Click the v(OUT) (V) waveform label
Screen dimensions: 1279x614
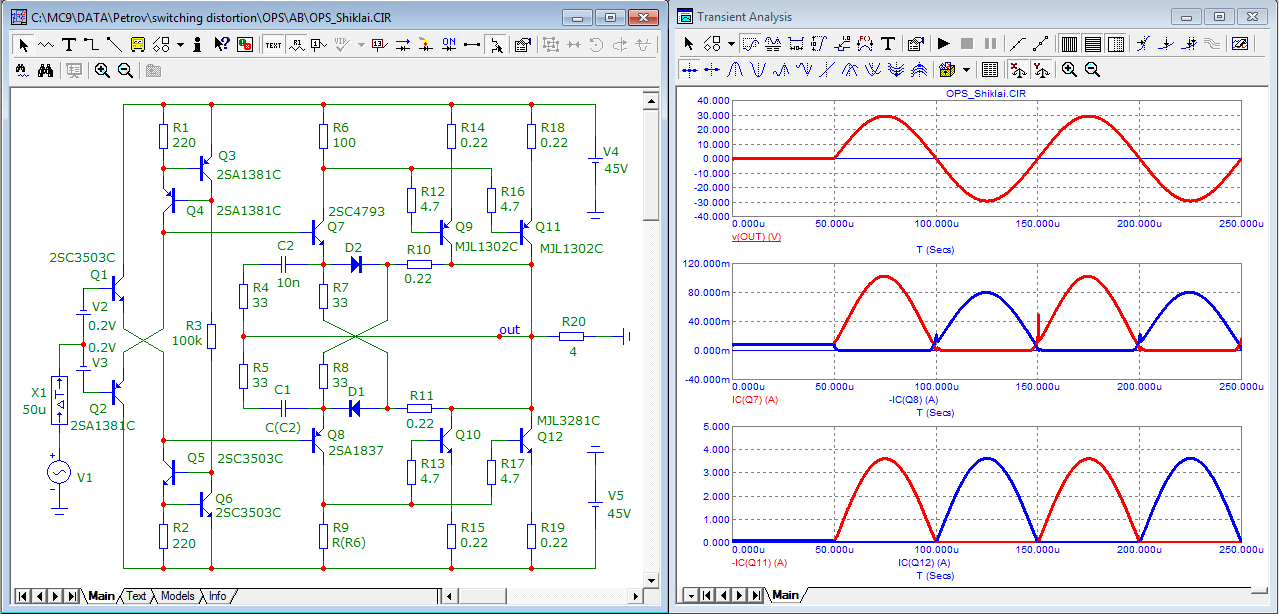tap(755, 236)
